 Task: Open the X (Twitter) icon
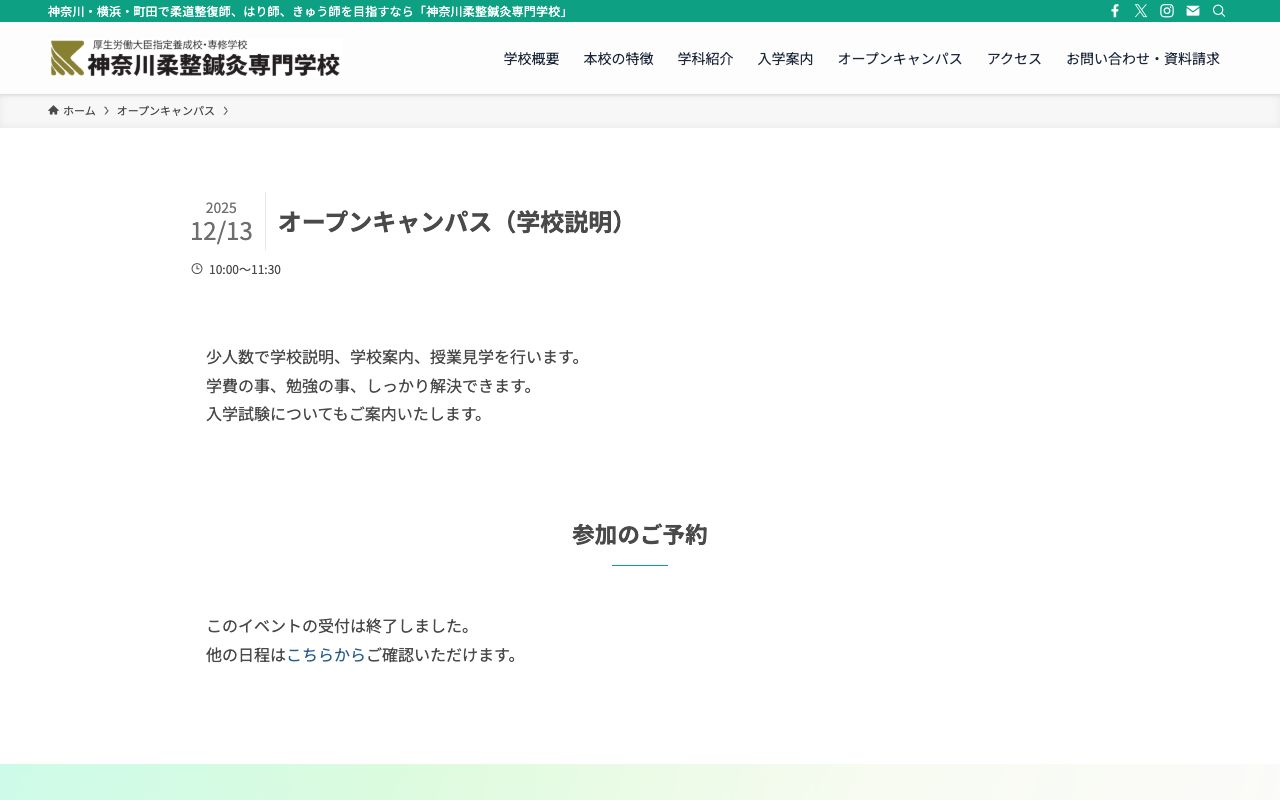pyautogui.click(x=1141, y=11)
